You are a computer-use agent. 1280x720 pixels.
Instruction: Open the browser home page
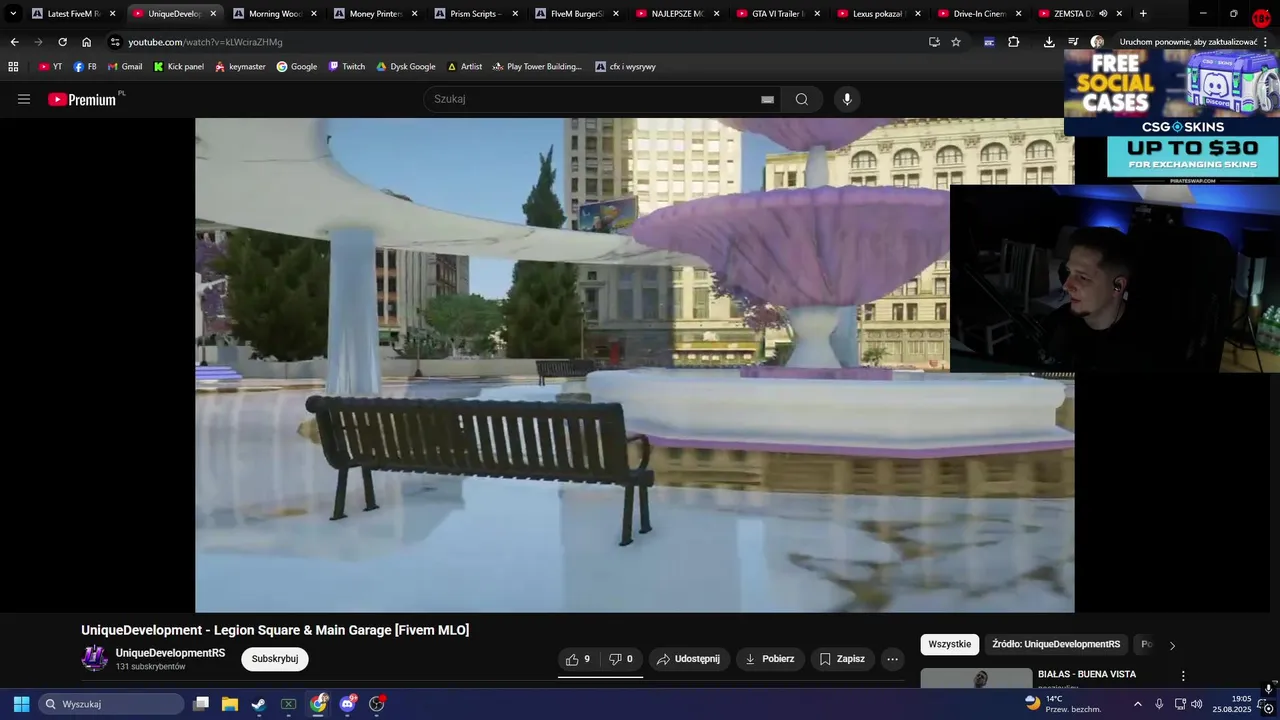86,42
